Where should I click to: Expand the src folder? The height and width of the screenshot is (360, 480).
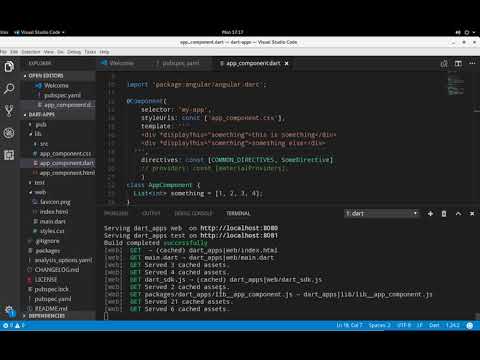coord(44,144)
